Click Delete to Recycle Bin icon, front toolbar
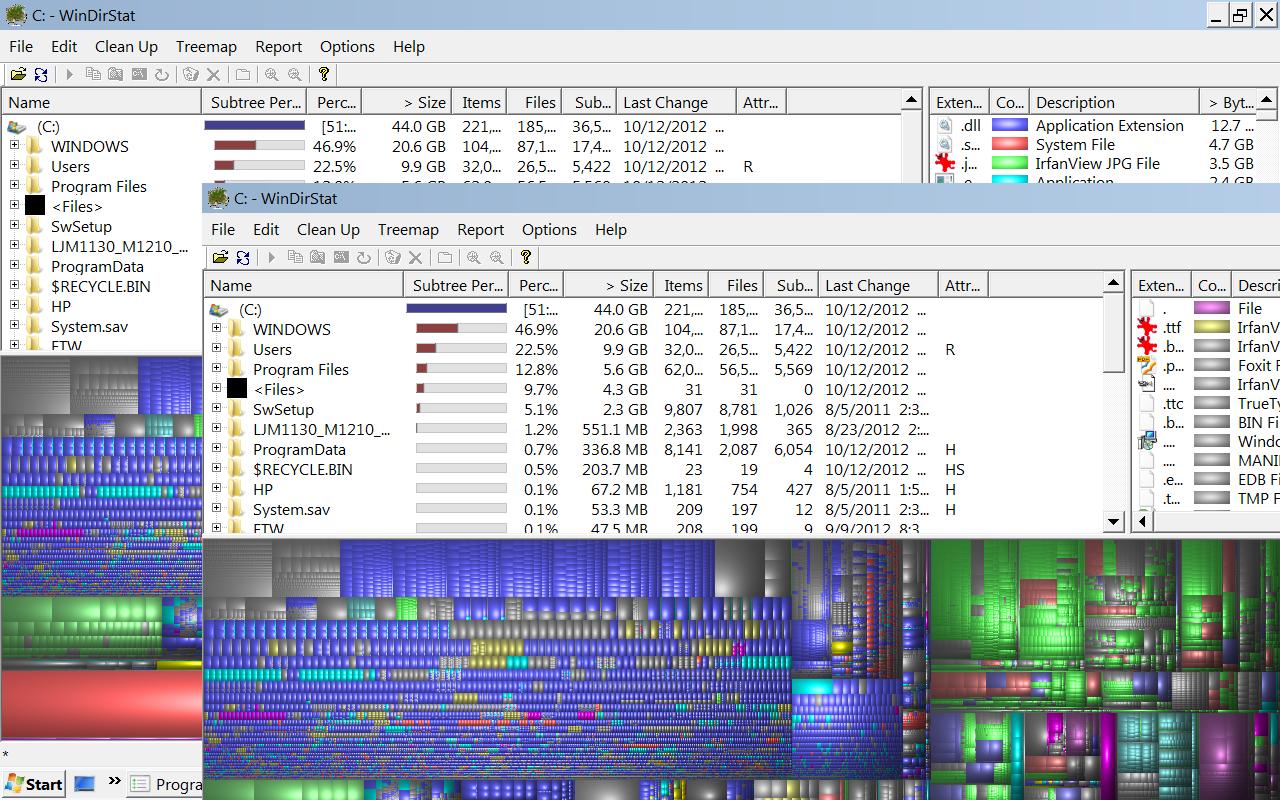Viewport: 1280px width, 800px height. point(393,257)
